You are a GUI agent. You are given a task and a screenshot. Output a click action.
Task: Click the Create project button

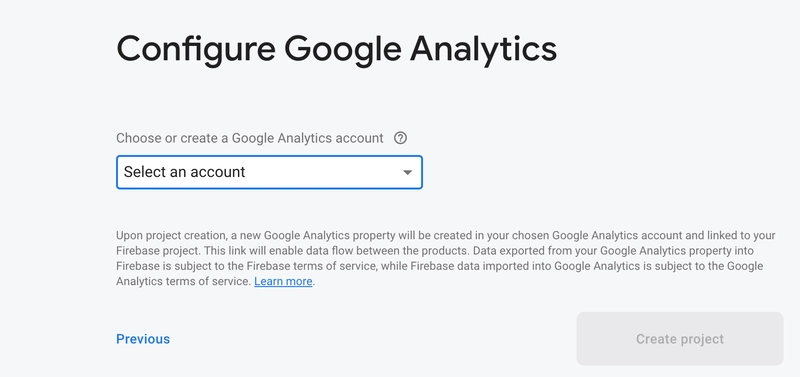coord(680,339)
